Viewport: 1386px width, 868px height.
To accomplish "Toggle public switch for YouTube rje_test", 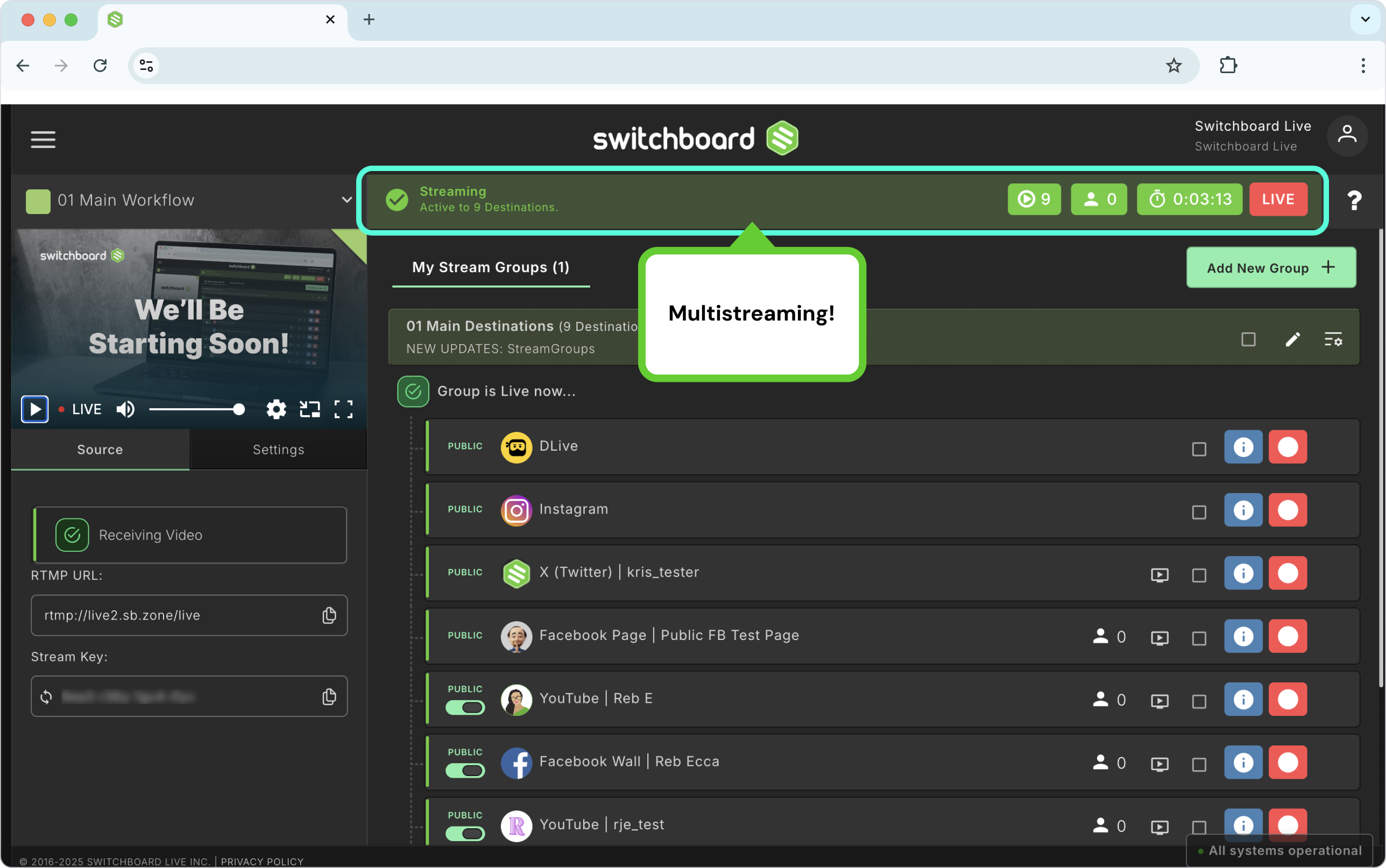I will pyautogui.click(x=465, y=834).
